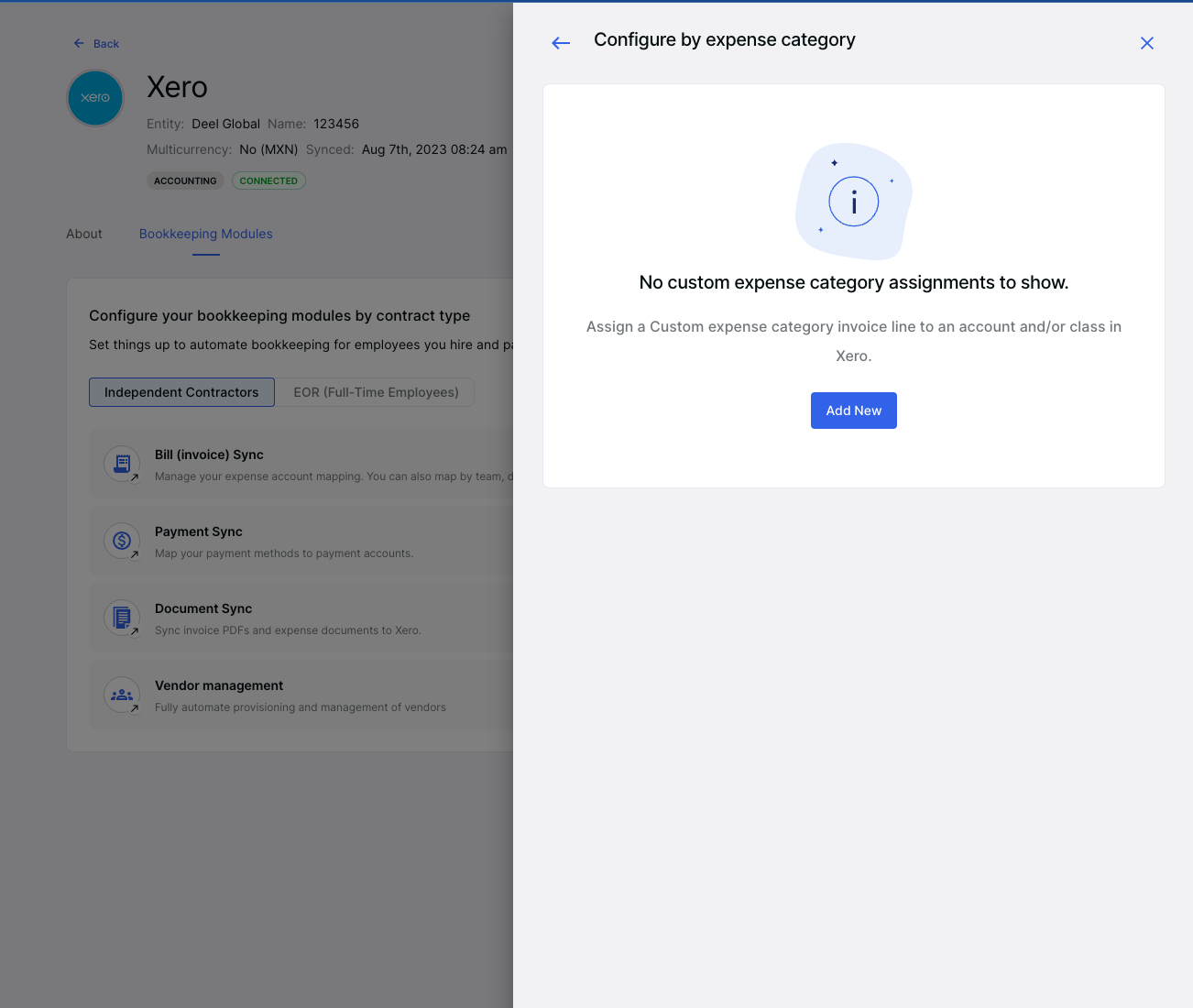Click the Bill (invoice) Sync icon

pos(122,464)
